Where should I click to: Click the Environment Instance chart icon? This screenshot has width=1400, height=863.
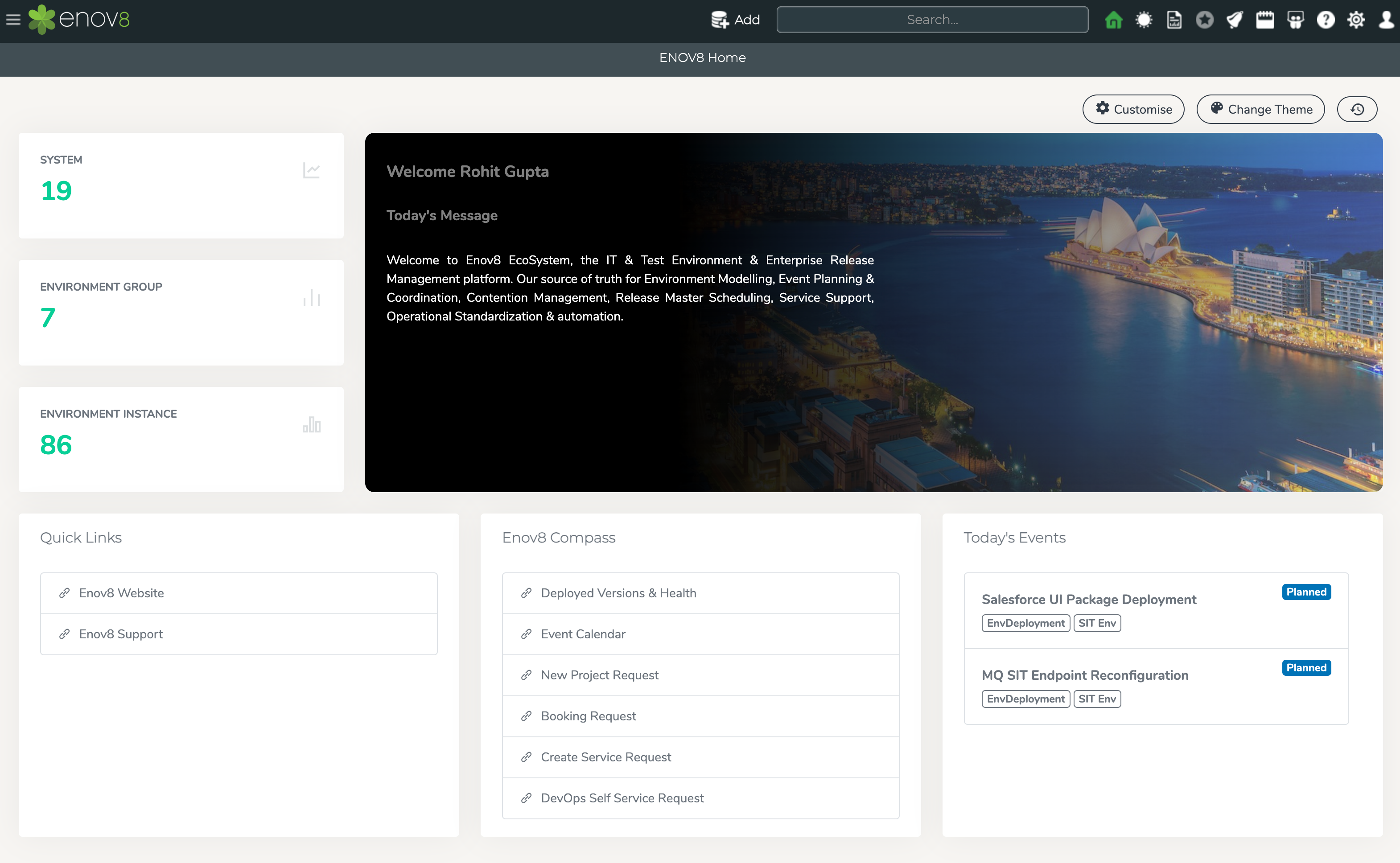(x=311, y=425)
